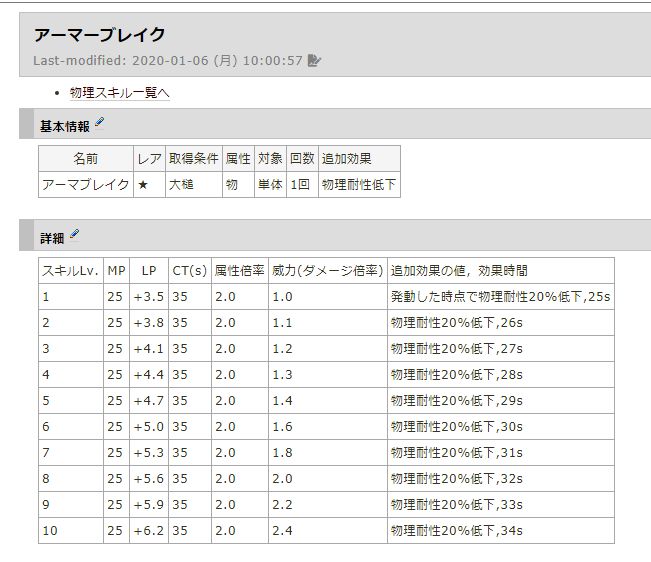Click the ★ rarity cell
This screenshot has width=651, height=562.
click(x=149, y=184)
